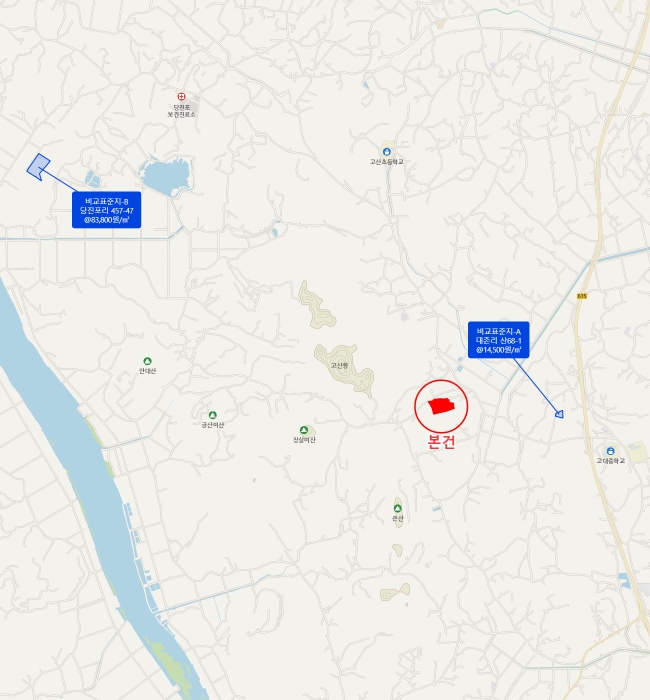The height and width of the screenshot is (700, 650).
Task: Click the 고산봉 mountain name label
Action: point(339,365)
